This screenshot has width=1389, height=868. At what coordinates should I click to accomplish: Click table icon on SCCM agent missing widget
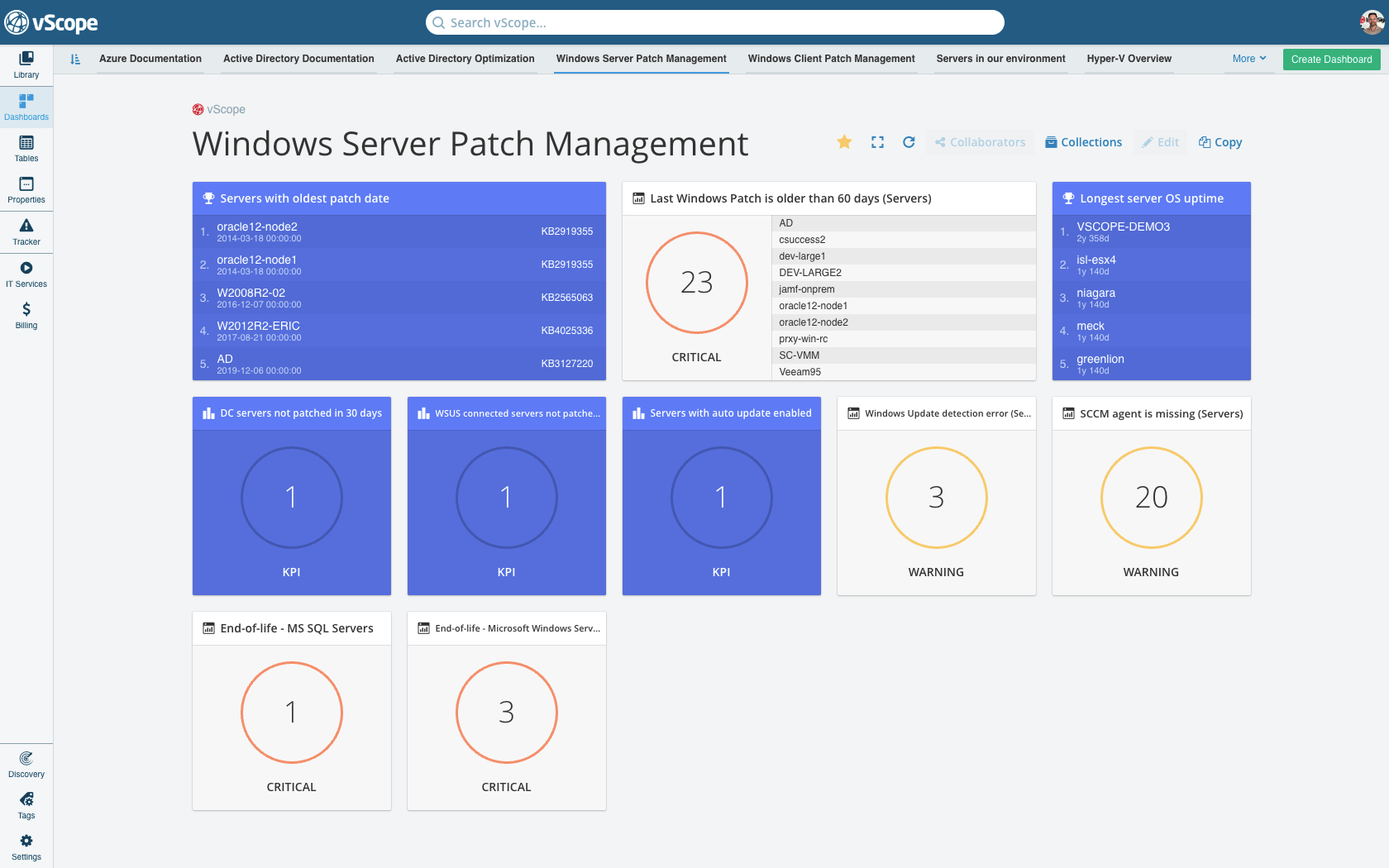(x=1068, y=413)
